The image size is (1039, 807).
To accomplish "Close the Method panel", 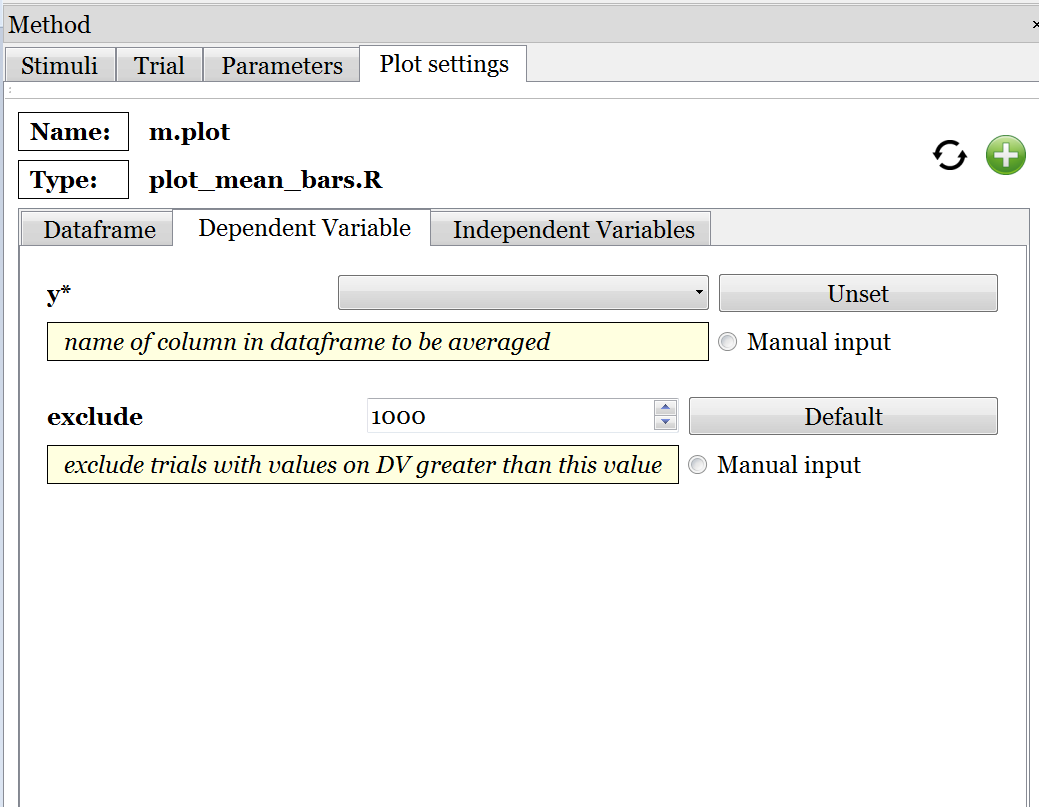I will [1034, 25].
